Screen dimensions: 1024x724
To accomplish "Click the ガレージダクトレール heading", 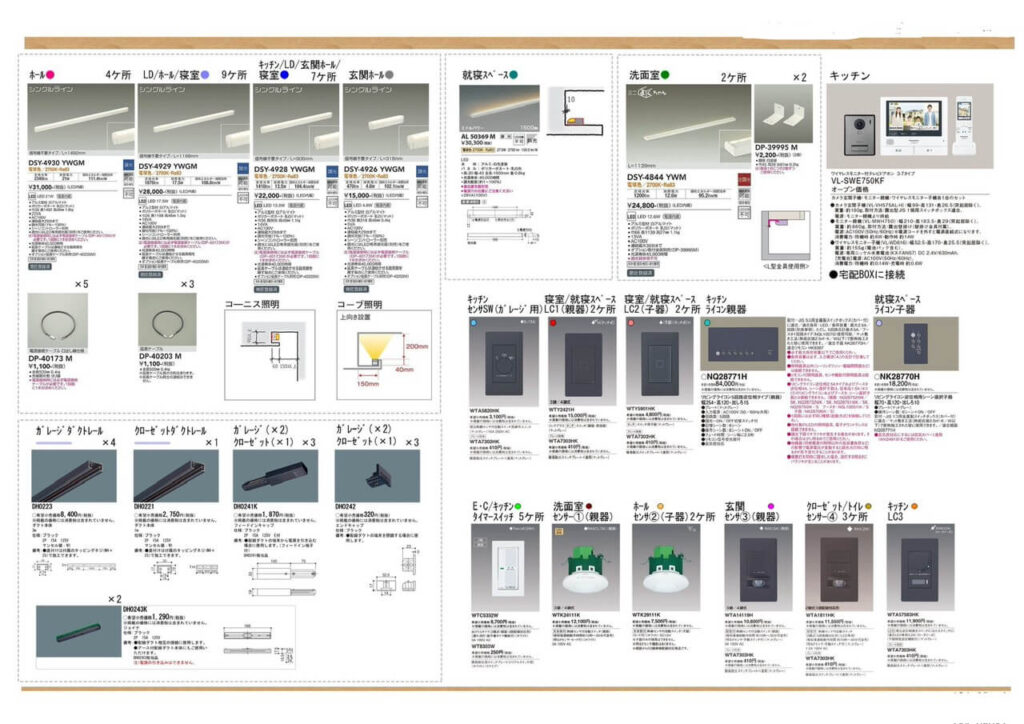I will point(69,431).
